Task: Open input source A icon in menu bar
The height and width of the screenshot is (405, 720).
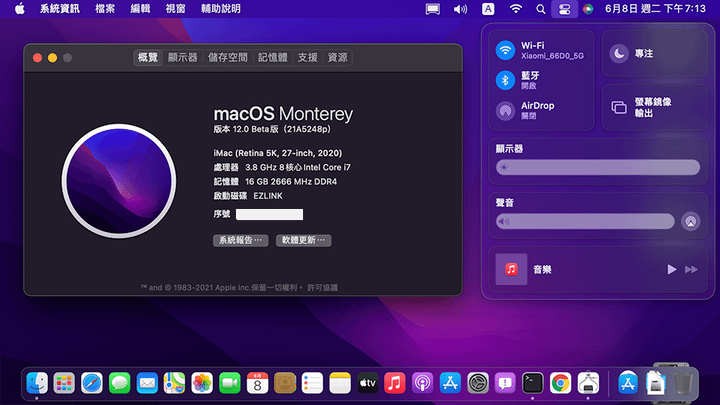Action: click(488, 9)
